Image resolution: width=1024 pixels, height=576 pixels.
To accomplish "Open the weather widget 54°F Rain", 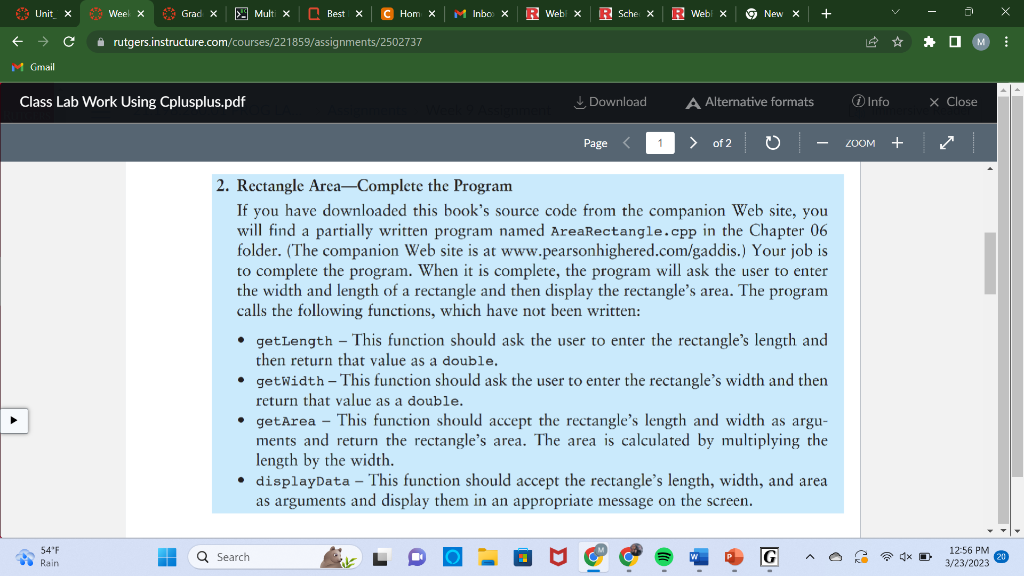I will point(39,557).
